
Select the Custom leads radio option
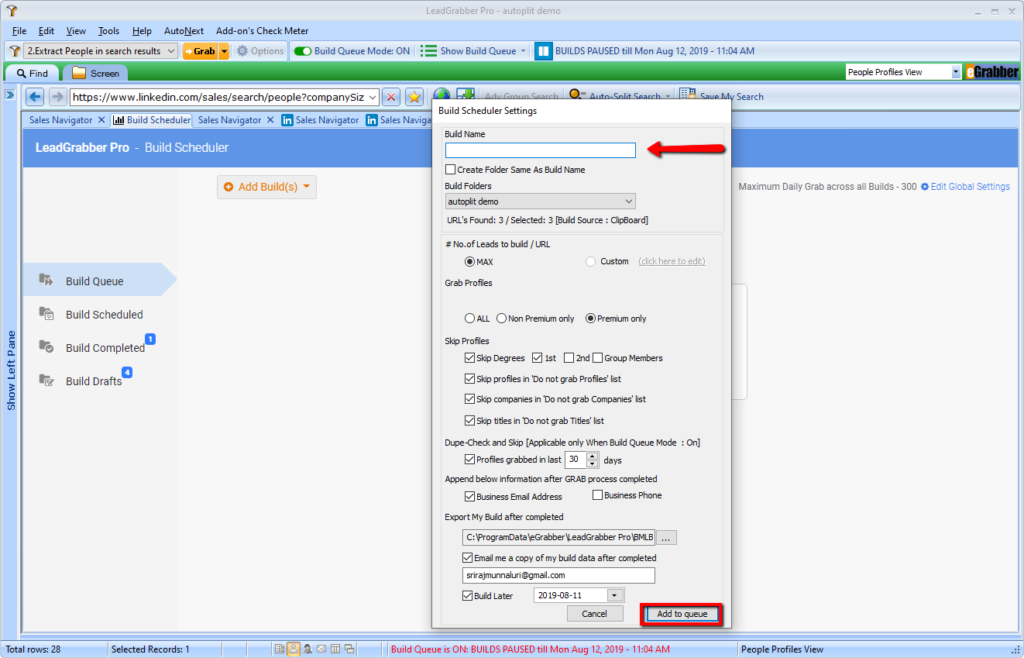591,261
